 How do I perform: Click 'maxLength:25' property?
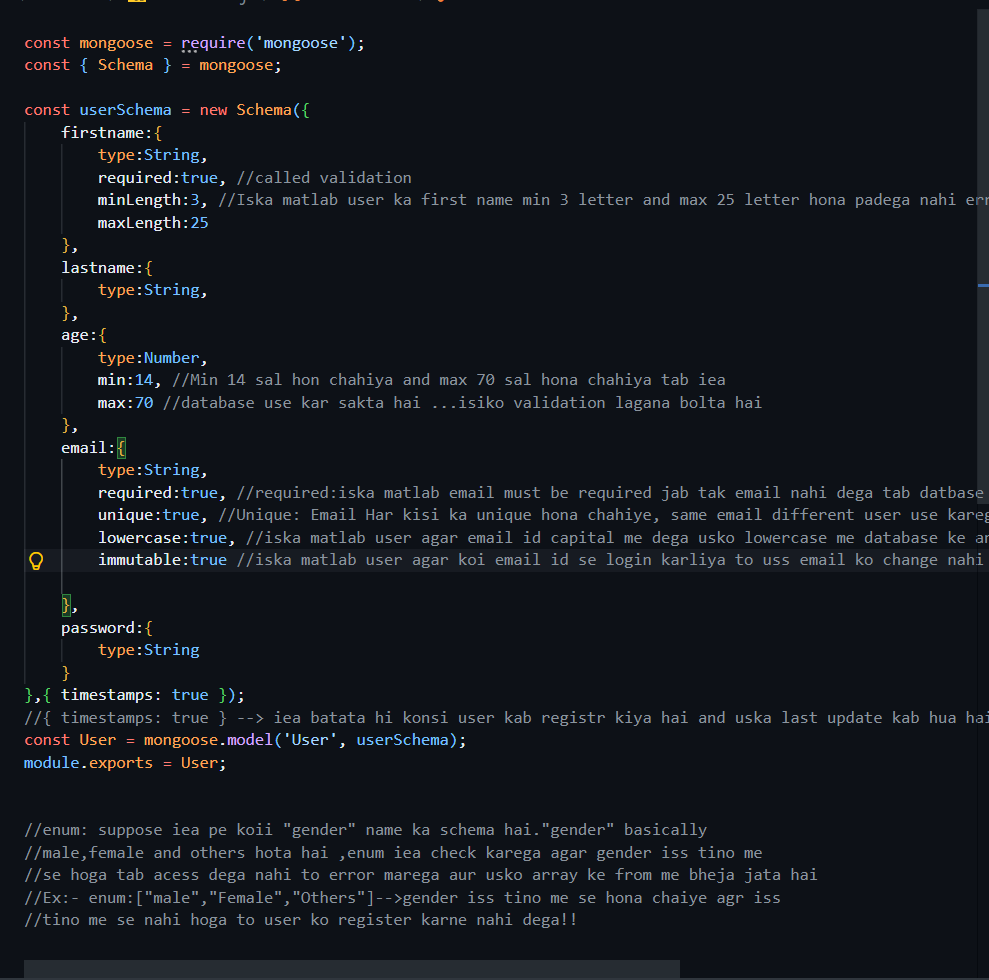153,223
